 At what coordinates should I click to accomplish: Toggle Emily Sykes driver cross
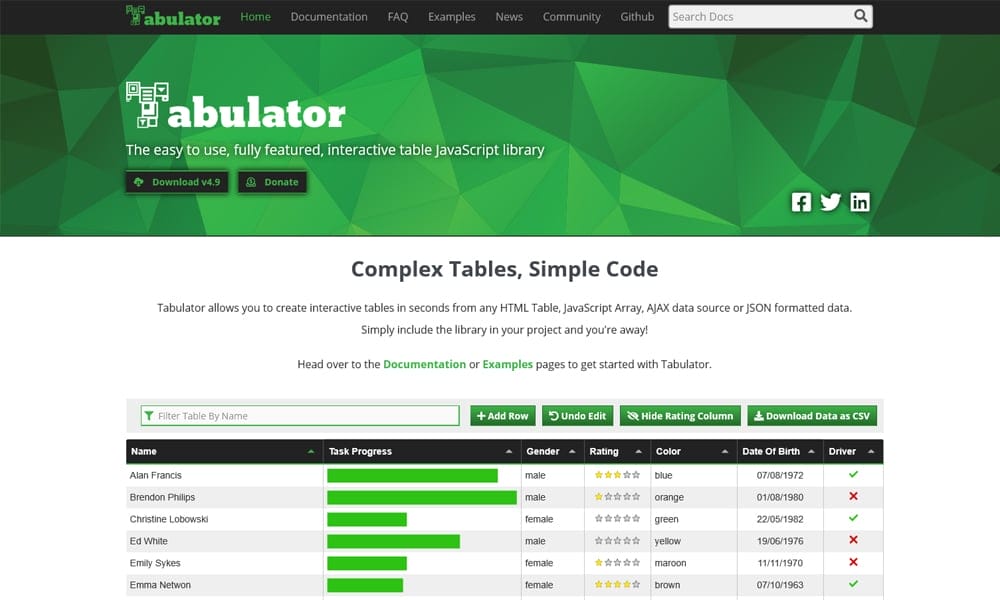click(853, 562)
